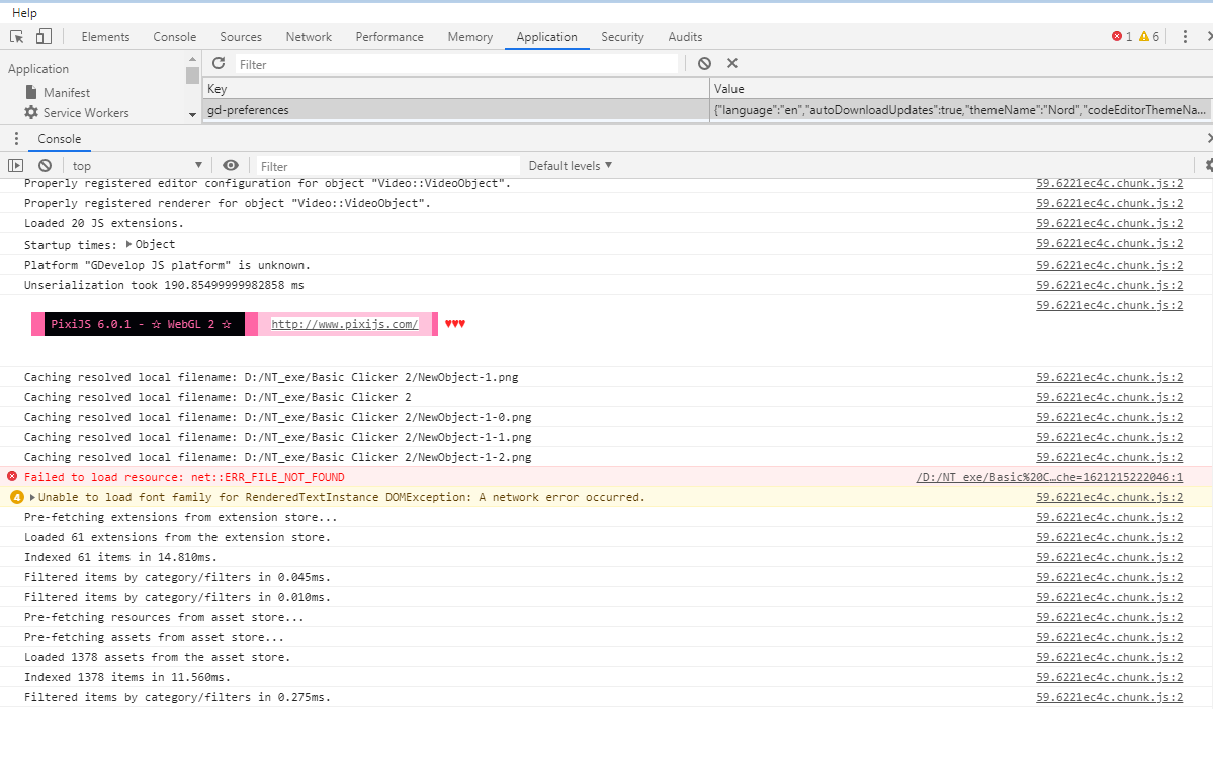Image resolution: width=1213 pixels, height=772 pixels.
Task: Click Filtered items in 0.275ms message
Action: point(177,697)
